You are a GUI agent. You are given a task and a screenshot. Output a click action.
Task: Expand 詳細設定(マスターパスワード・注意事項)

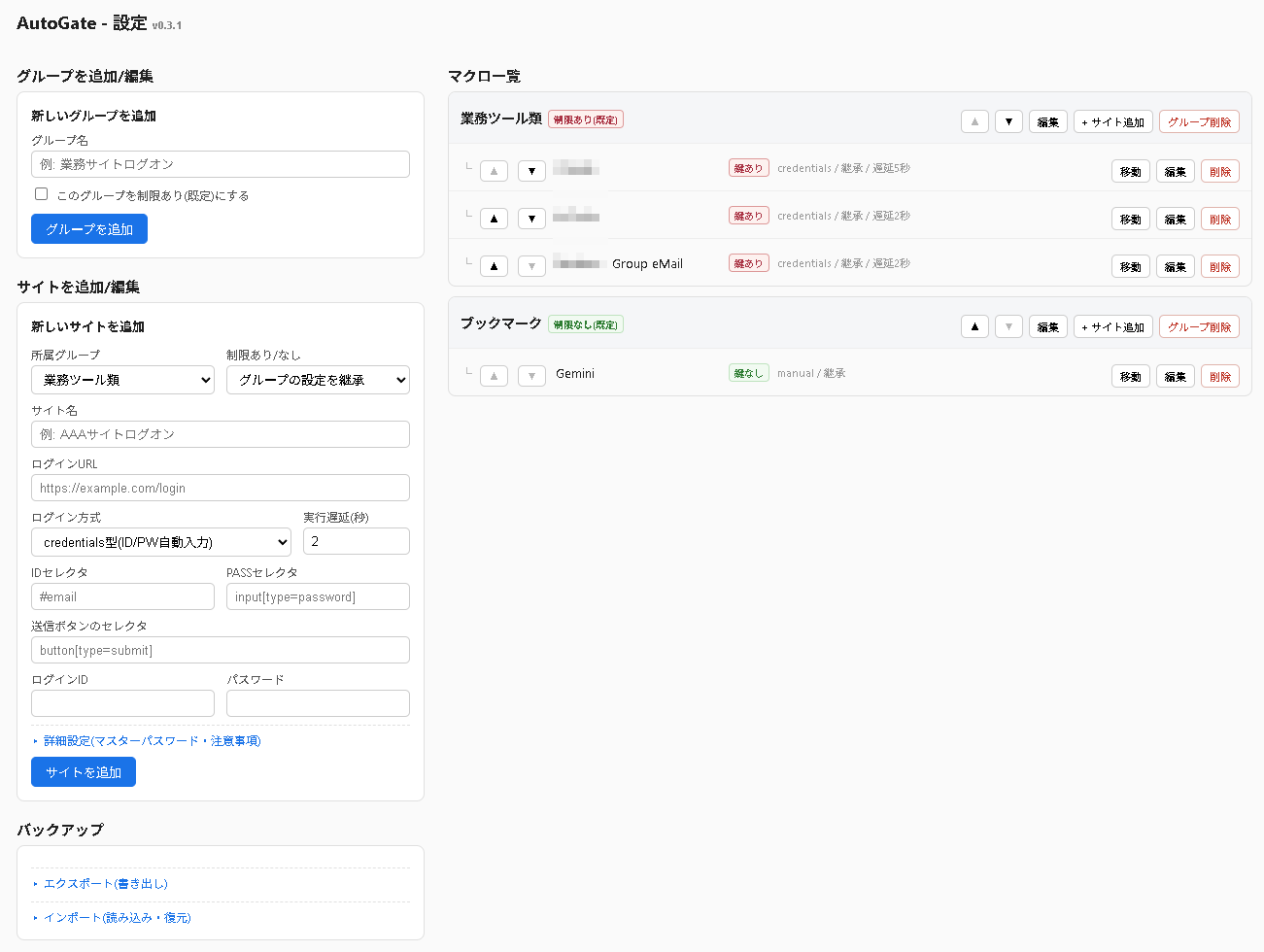152,741
